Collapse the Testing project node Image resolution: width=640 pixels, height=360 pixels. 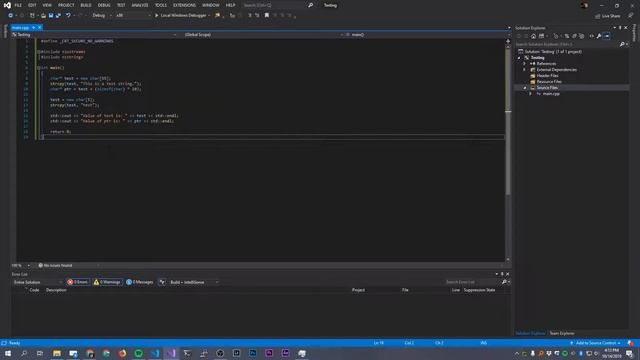pos(520,58)
